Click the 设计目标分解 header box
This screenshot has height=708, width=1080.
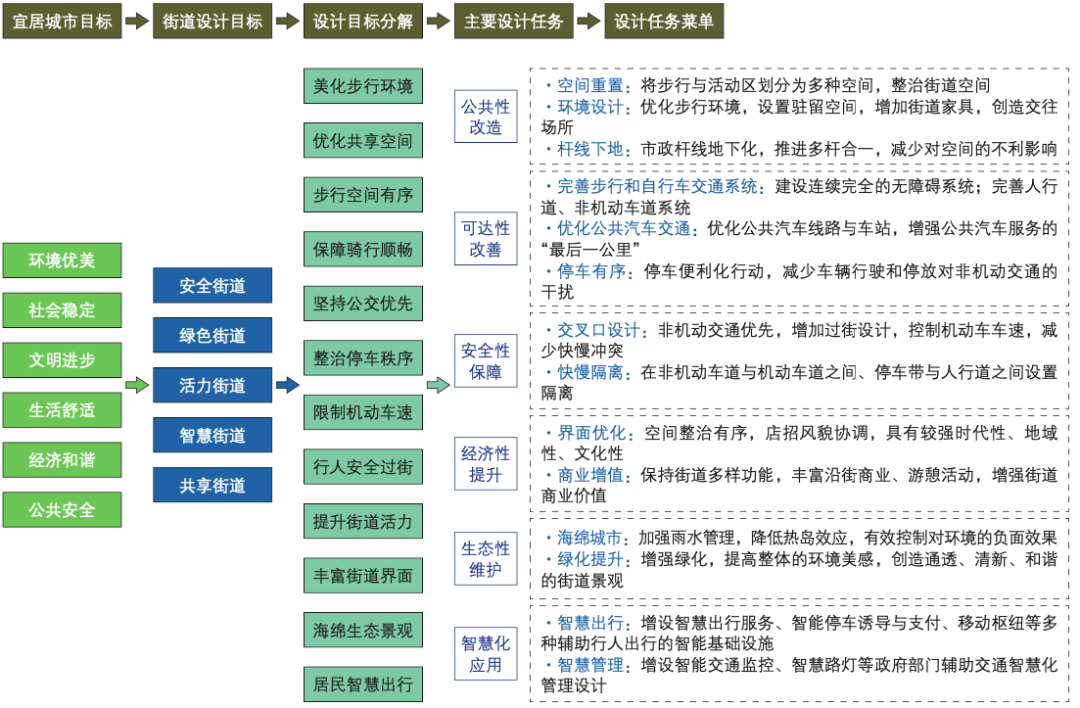tap(363, 21)
